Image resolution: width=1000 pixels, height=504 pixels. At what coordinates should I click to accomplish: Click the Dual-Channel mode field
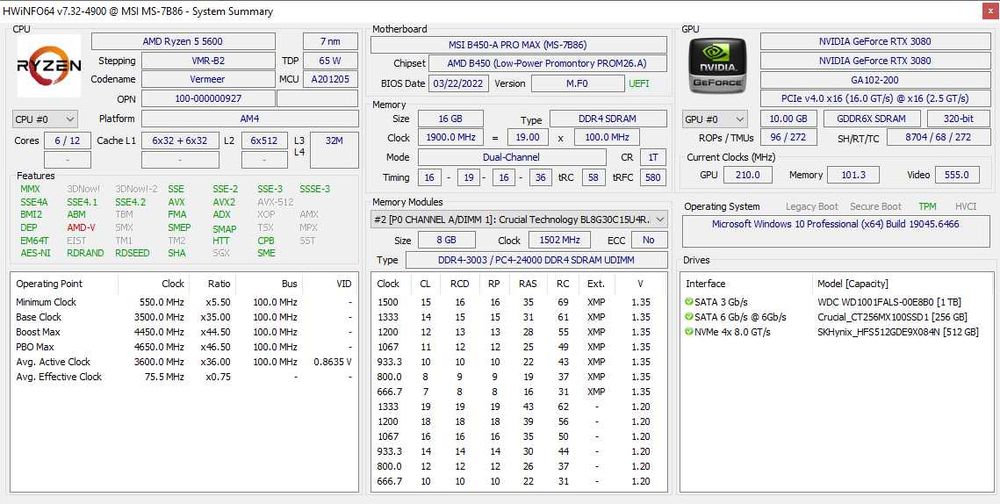pyautogui.click(x=511, y=157)
